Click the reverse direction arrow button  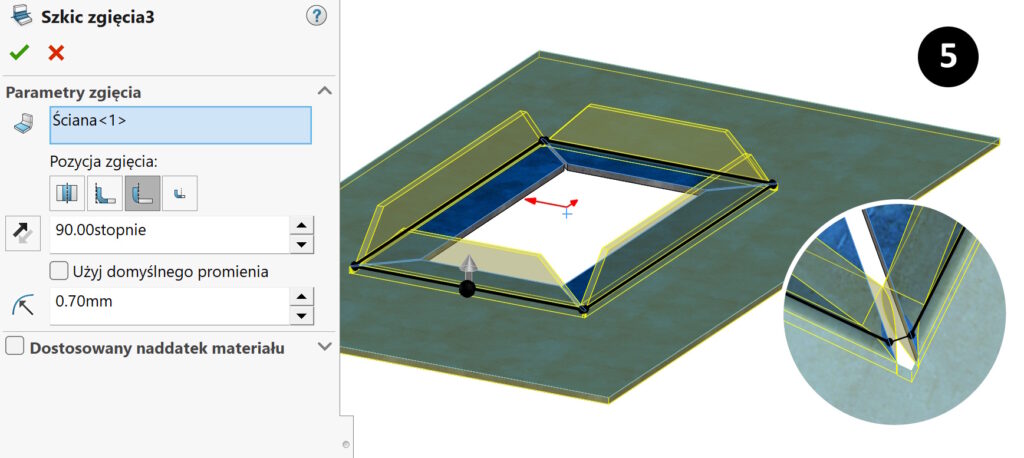coord(21,234)
